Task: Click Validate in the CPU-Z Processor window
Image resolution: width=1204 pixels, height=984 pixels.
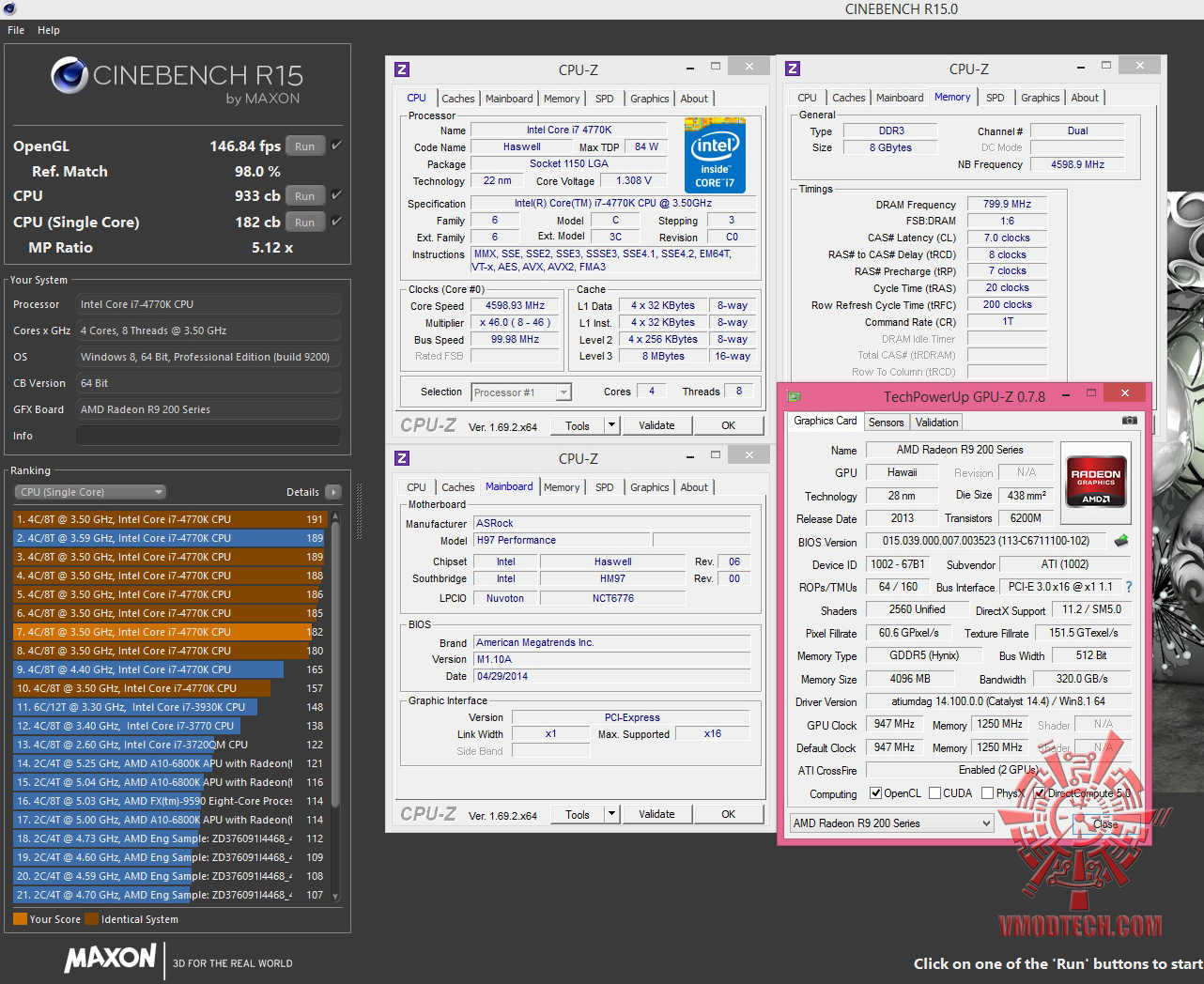Action: tap(656, 425)
